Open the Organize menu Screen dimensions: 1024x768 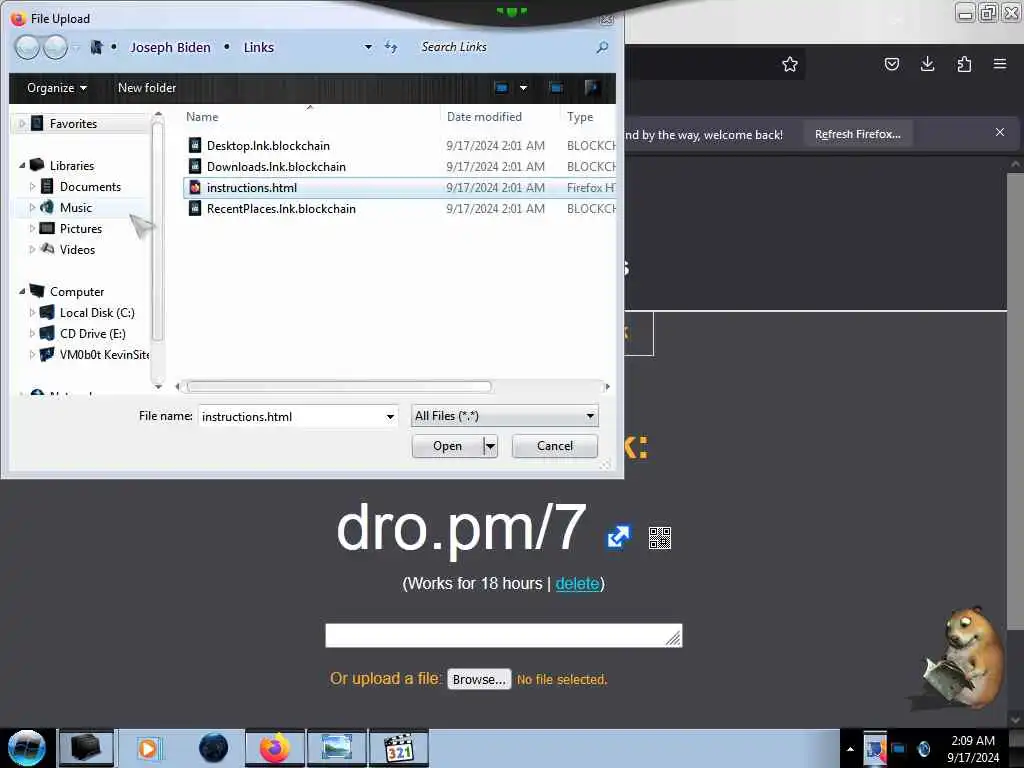tap(57, 88)
